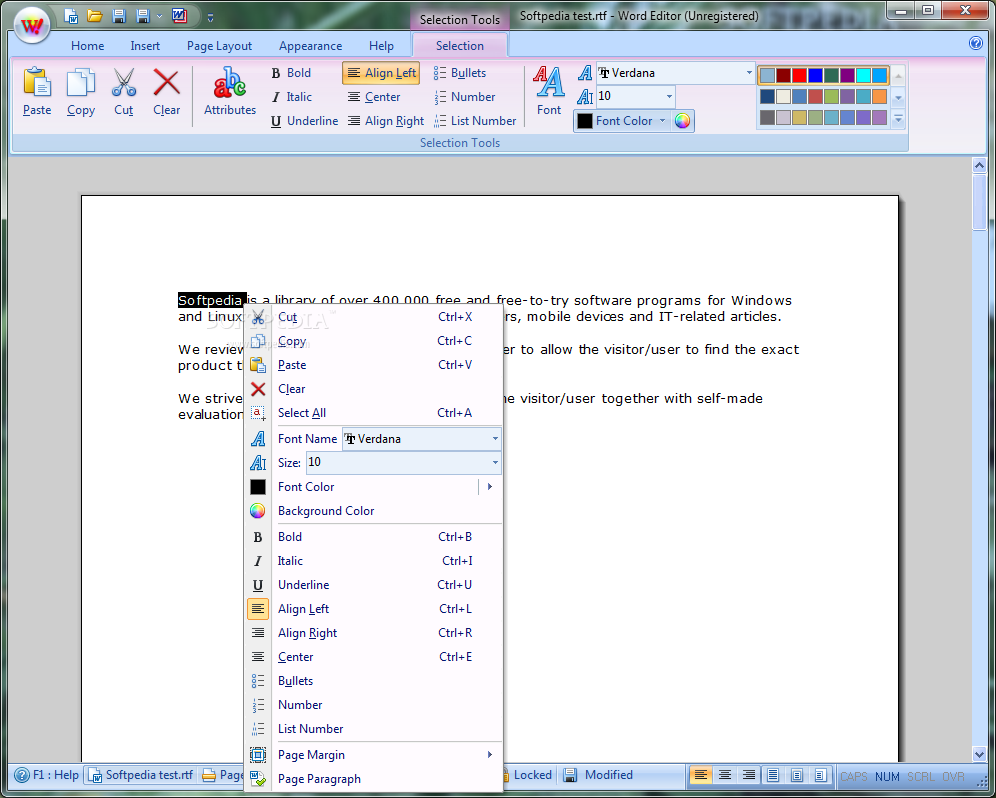Switch to the Page Layout ribbon tab
The width and height of the screenshot is (996, 798).
[219, 46]
